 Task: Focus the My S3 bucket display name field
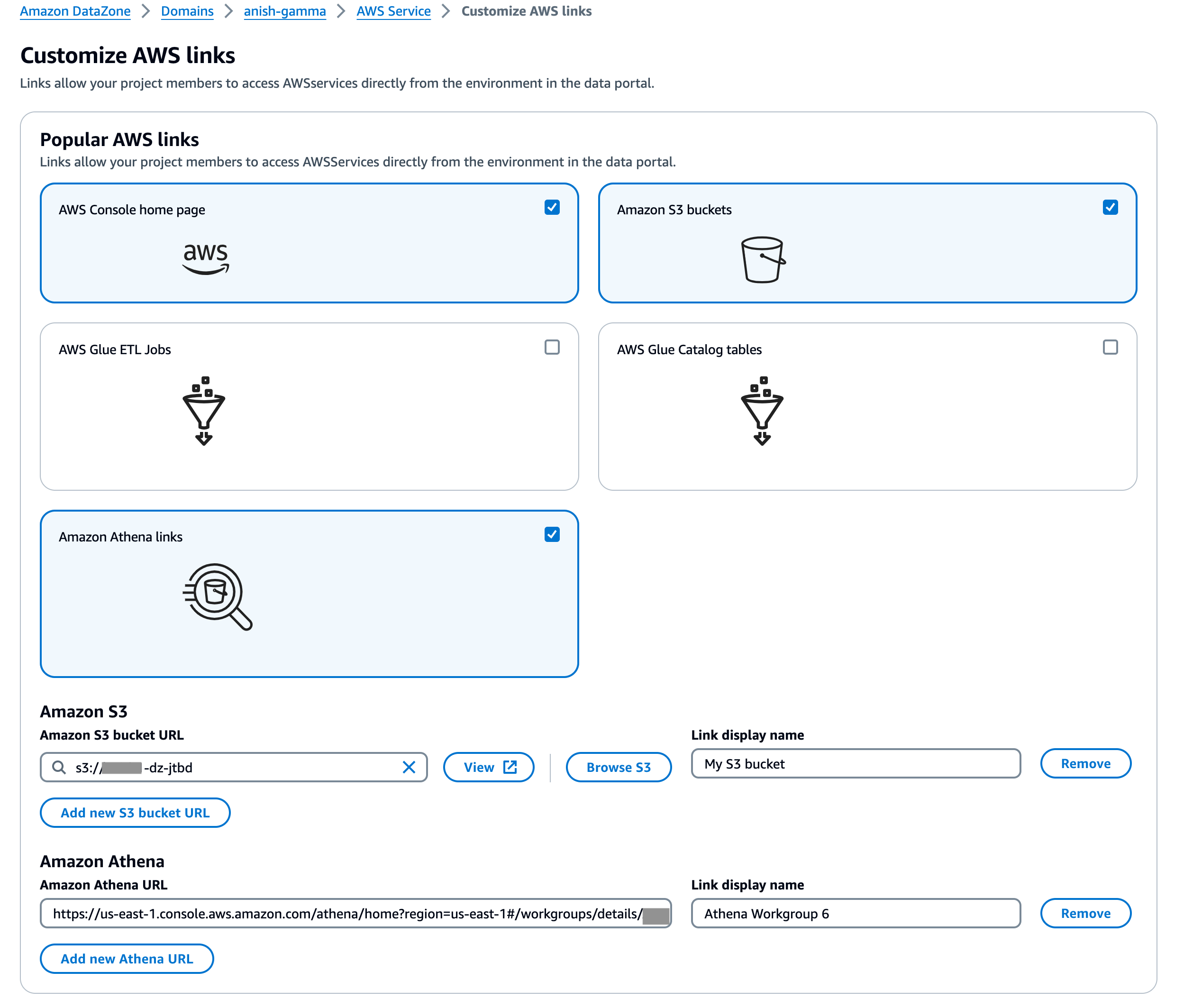(x=855, y=764)
